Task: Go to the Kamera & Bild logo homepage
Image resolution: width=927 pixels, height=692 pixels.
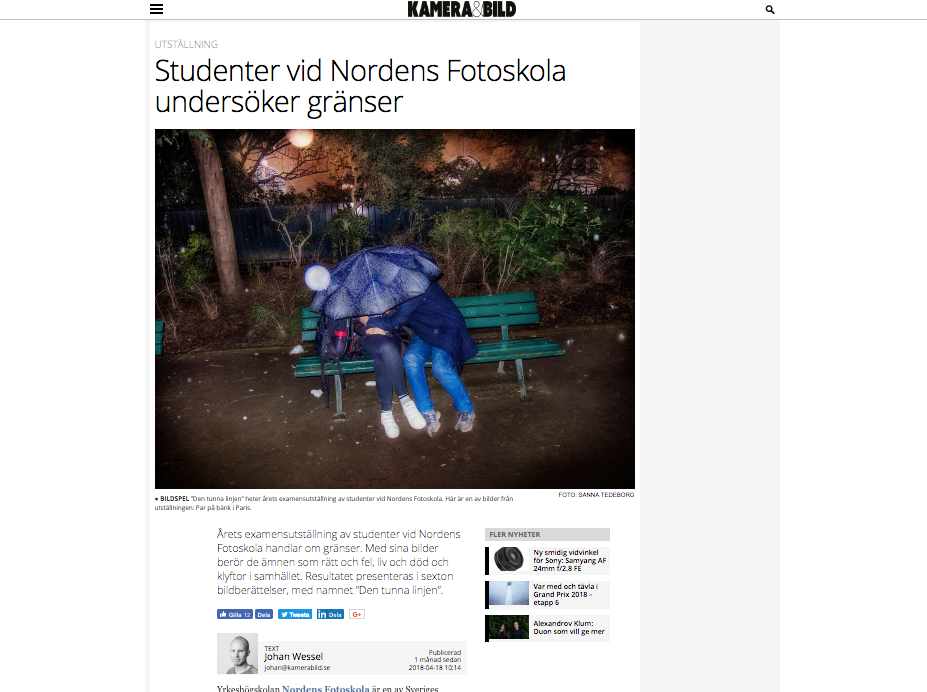Action: tap(462, 9)
